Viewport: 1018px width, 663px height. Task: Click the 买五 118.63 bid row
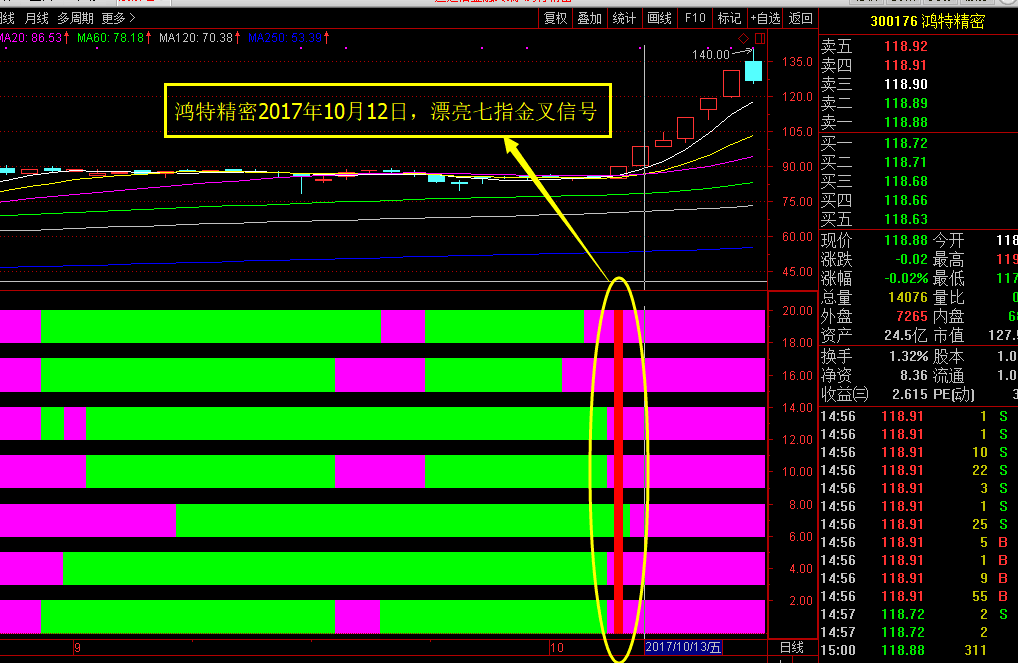coord(874,219)
